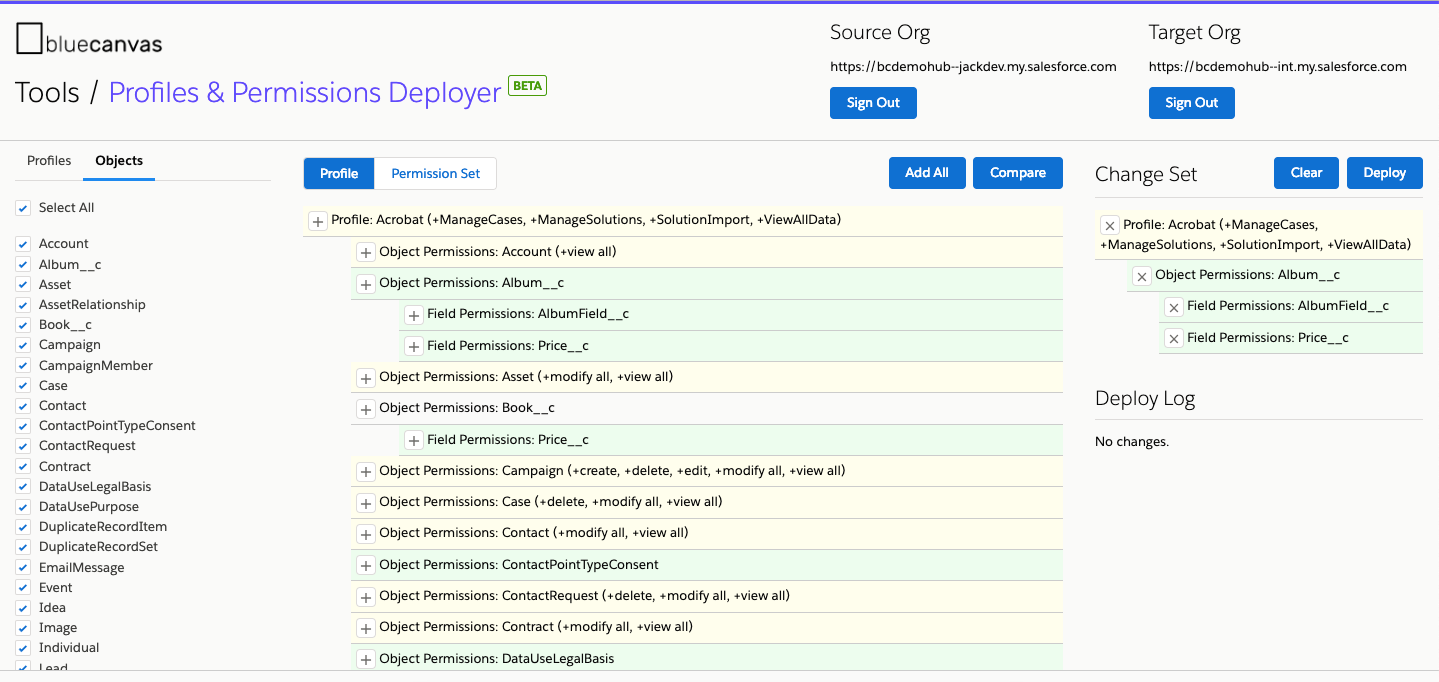Uncheck the Account object checkbox
Viewport: 1439px width, 682px height.
(23, 244)
